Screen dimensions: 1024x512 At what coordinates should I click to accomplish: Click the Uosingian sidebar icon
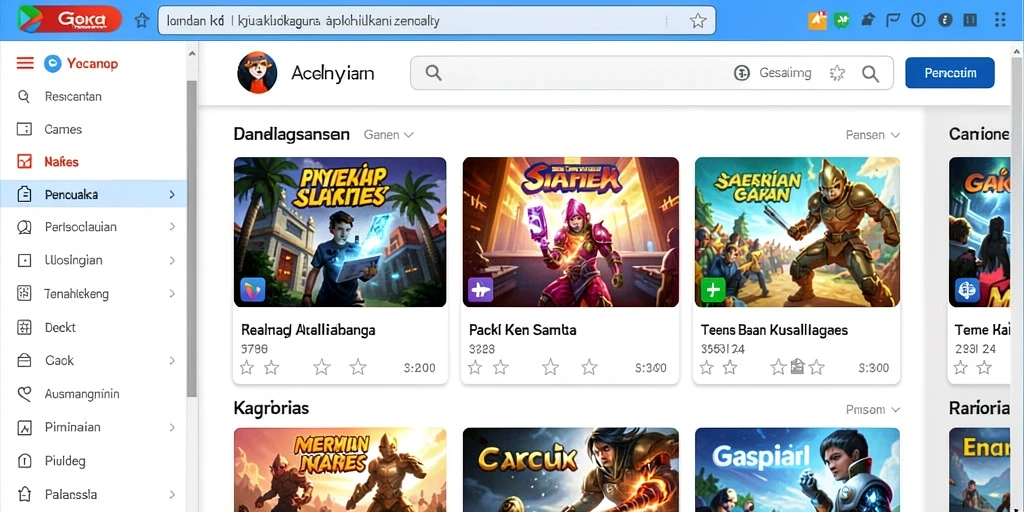point(24,261)
